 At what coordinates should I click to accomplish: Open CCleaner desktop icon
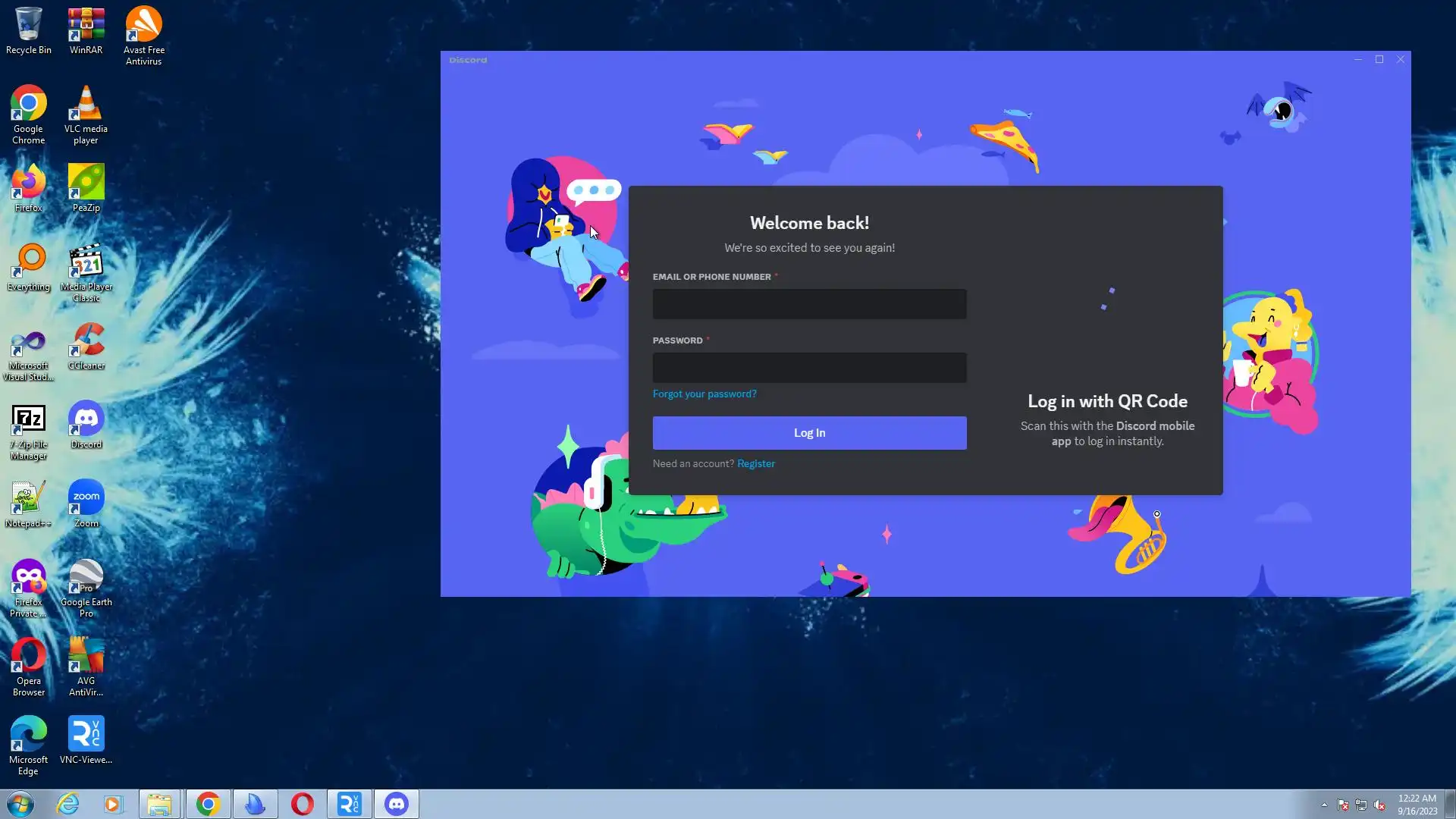pyautogui.click(x=86, y=346)
